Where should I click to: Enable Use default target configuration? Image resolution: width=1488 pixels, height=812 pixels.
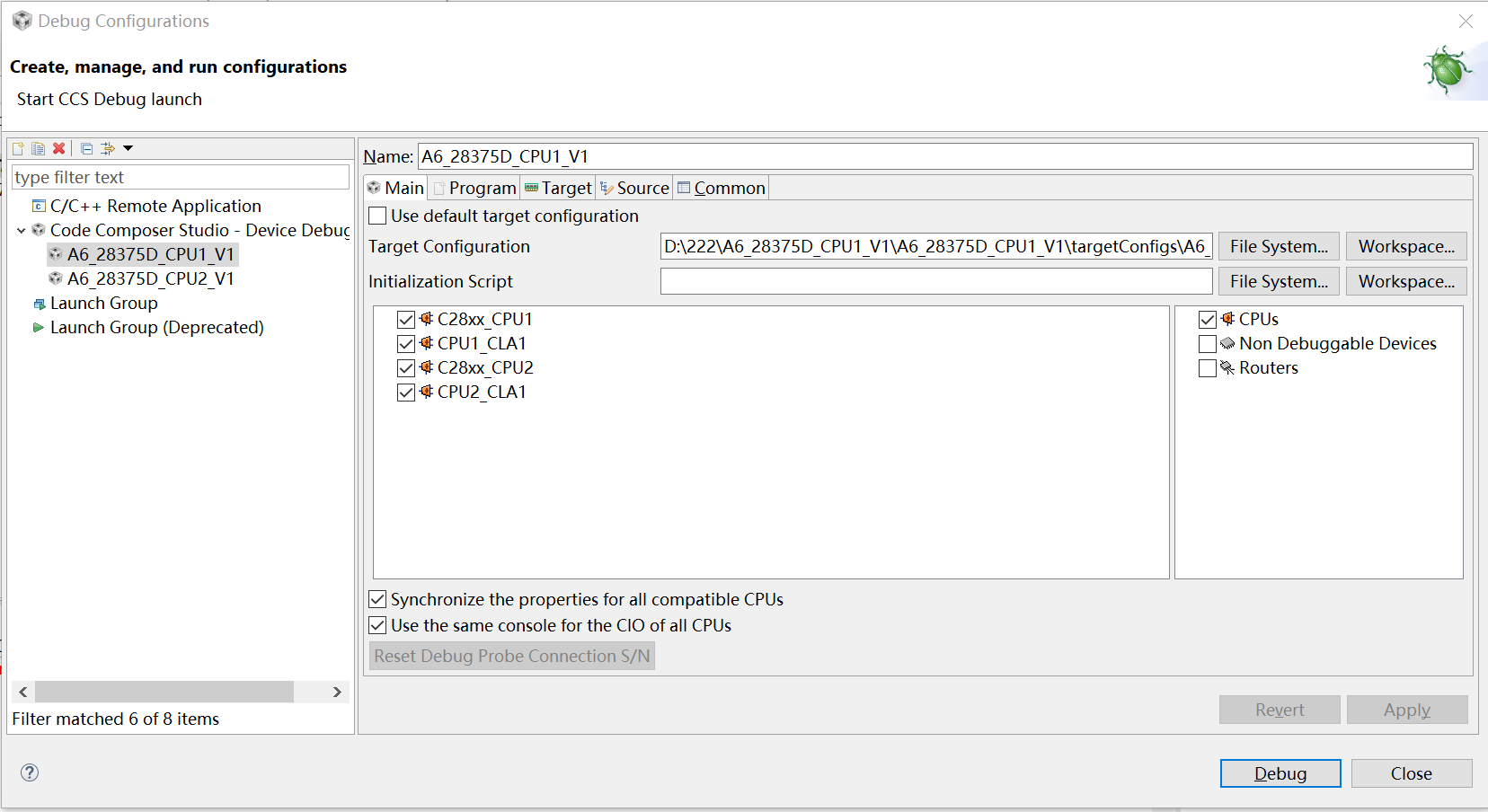(x=378, y=216)
